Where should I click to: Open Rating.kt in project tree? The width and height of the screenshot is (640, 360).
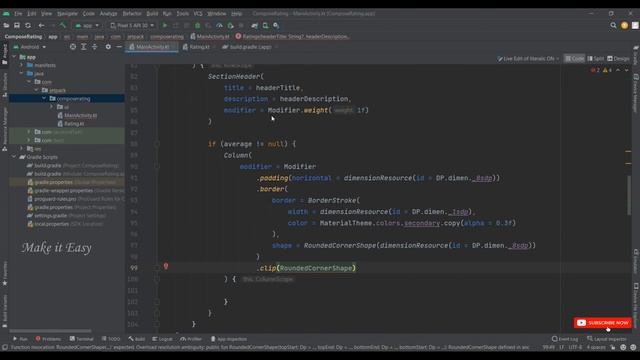pyautogui.click(x=71, y=124)
